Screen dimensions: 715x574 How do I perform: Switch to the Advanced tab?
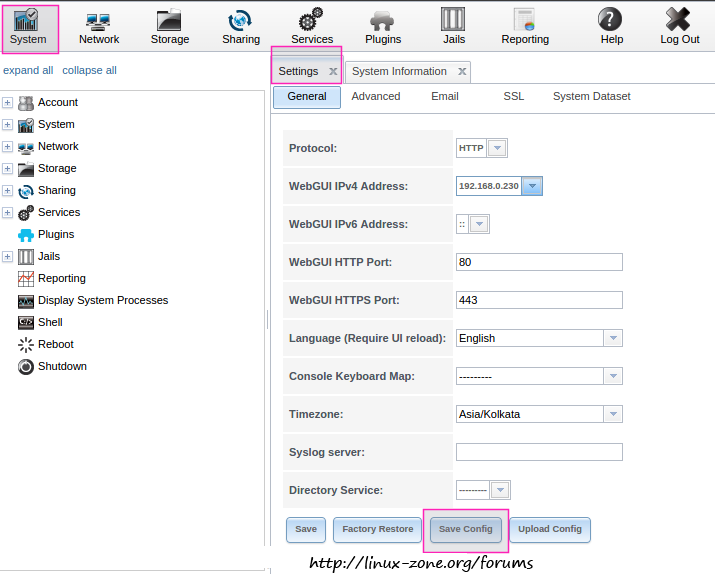[x=375, y=96]
